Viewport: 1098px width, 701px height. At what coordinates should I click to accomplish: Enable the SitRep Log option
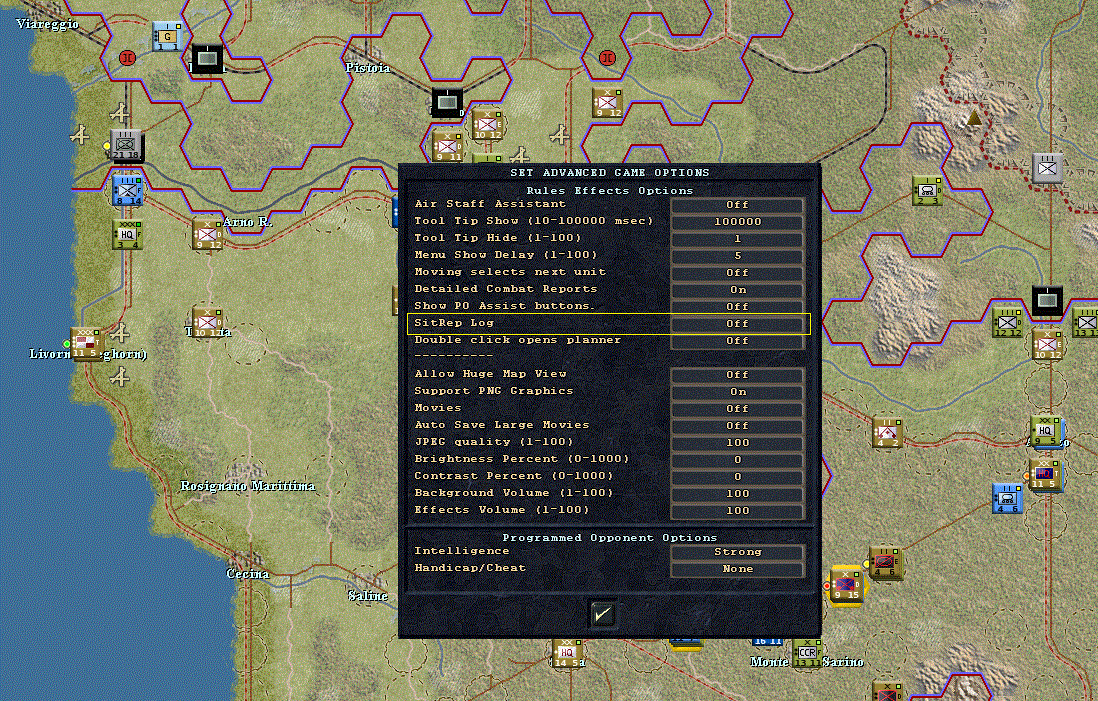(737, 324)
